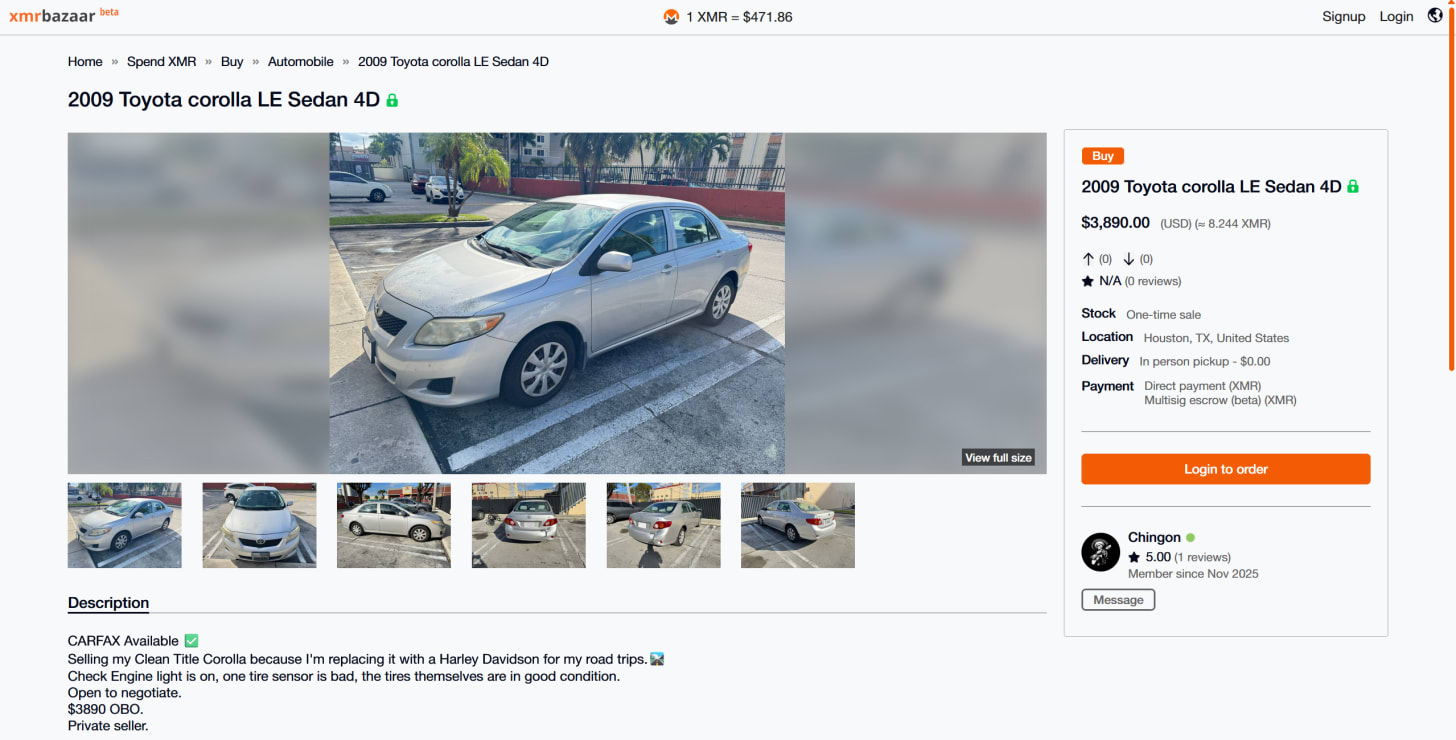This screenshot has width=1456, height=740.
Task: Click the Login to order button
Action: [x=1225, y=469]
